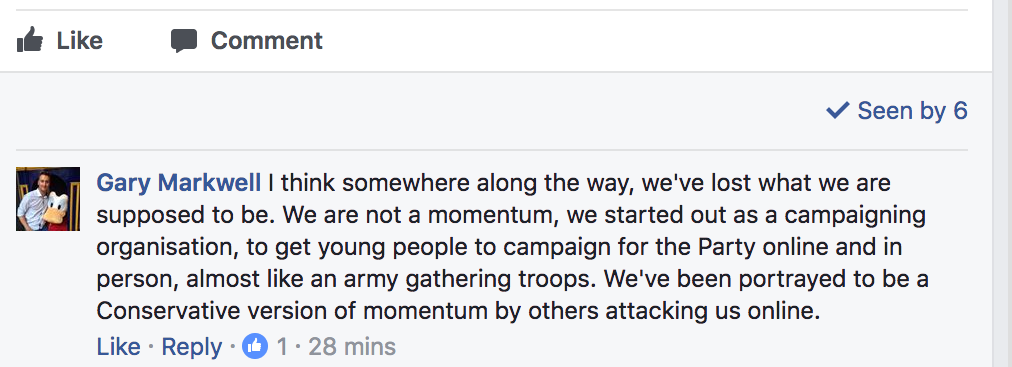This screenshot has width=1012, height=367.
Task: Open Gary Markwell's profile via his name
Action: click(179, 183)
